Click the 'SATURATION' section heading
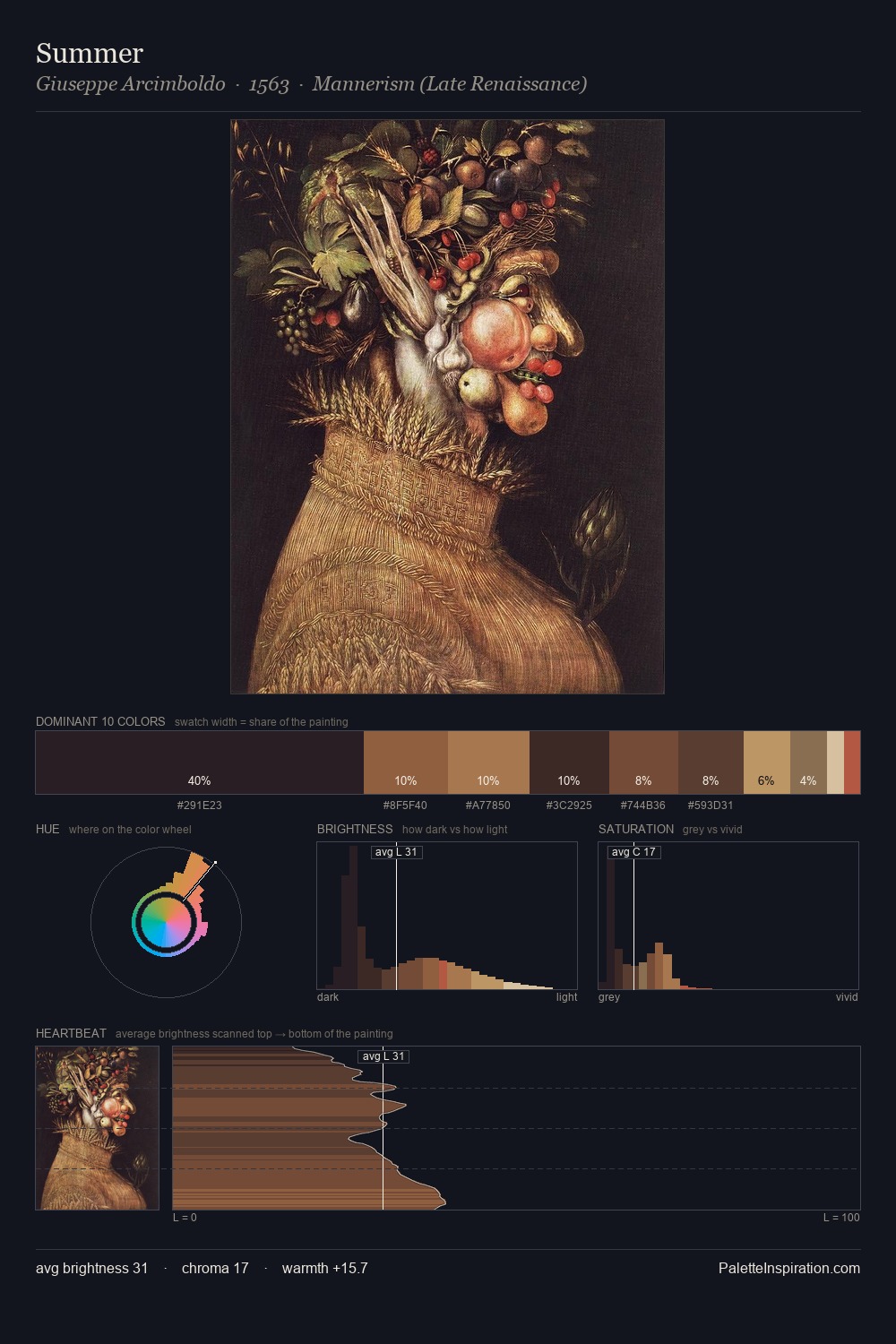896x1344 pixels. (636, 829)
